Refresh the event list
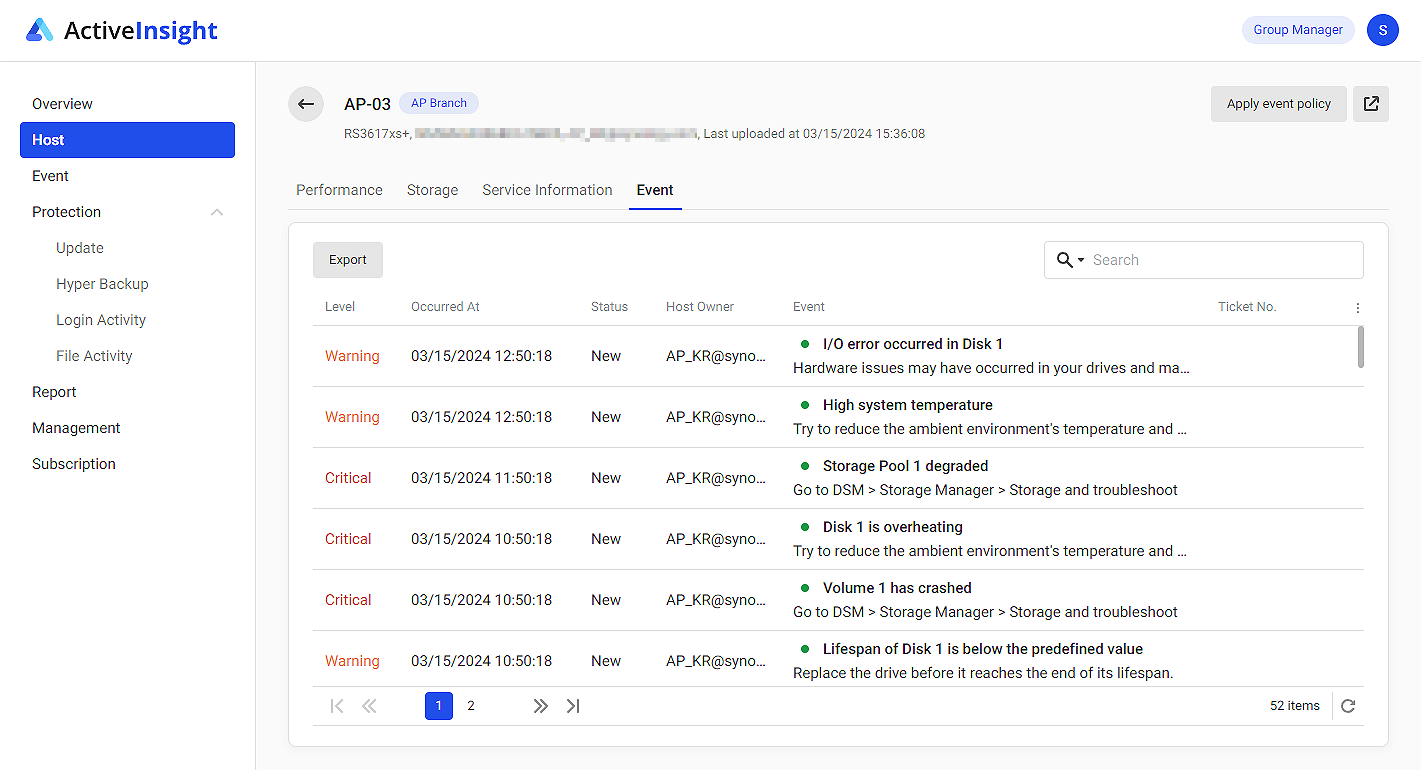The image size is (1421, 770). pyautogui.click(x=1347, y=705)
